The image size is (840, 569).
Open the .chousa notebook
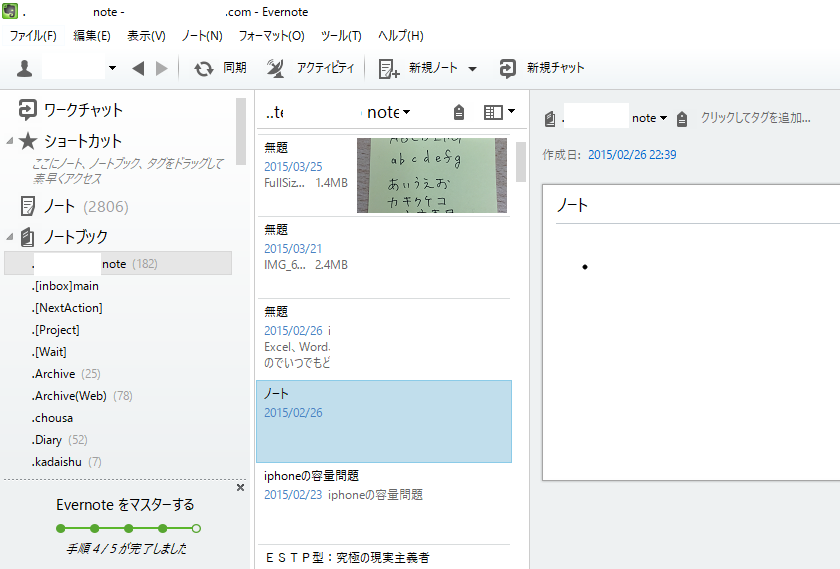point(52,418)
